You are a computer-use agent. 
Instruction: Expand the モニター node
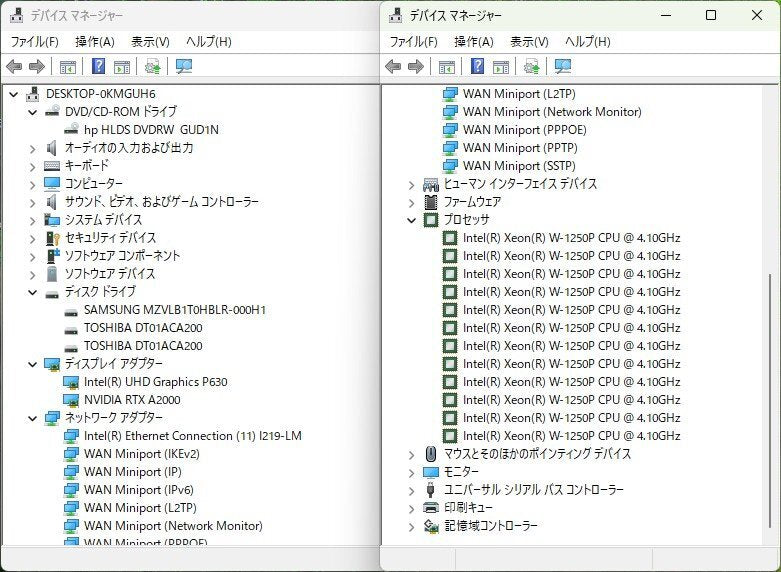(x=411, y=472)
